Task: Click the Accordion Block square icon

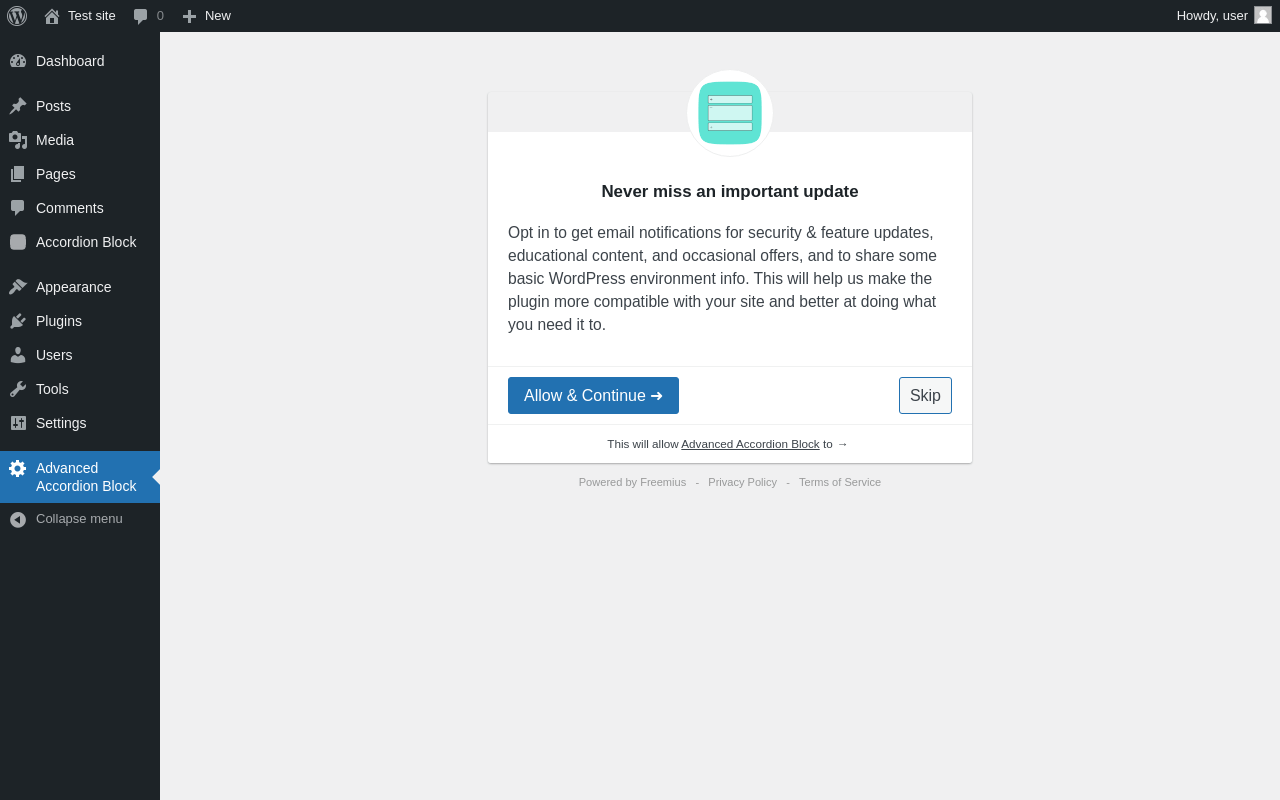Action: pos(18,242)
